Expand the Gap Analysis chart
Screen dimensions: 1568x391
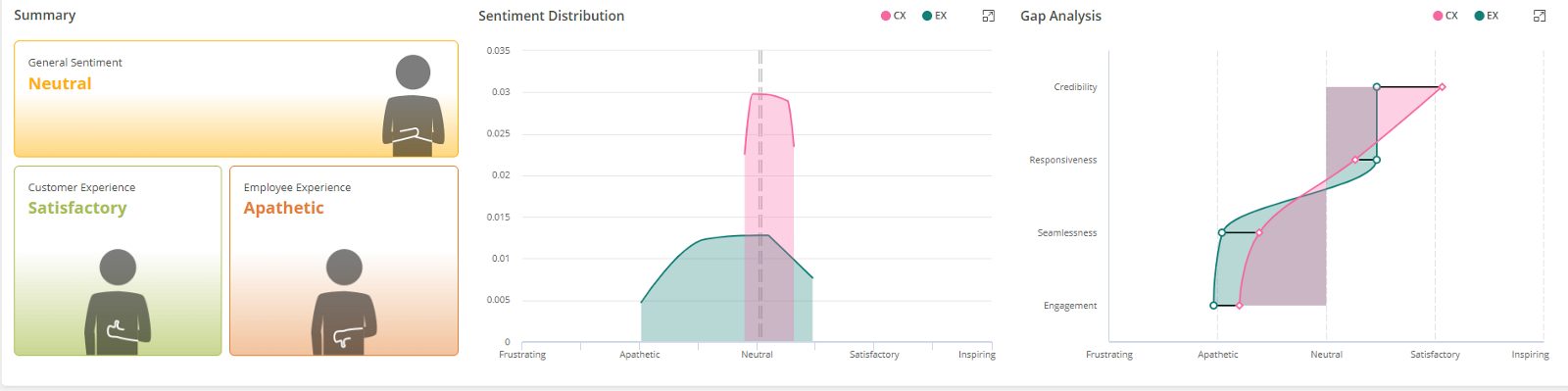click(x=1540, y=16)
